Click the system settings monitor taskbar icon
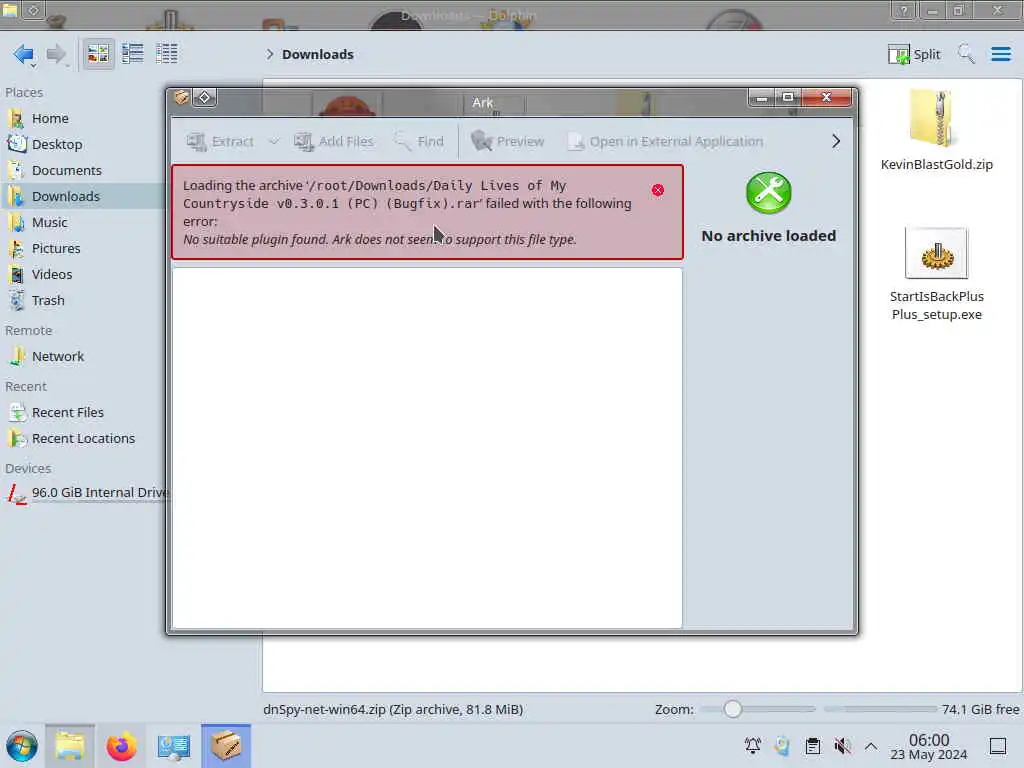The width and height of the screenshot is (1024, 768). (x=174, y=746)
